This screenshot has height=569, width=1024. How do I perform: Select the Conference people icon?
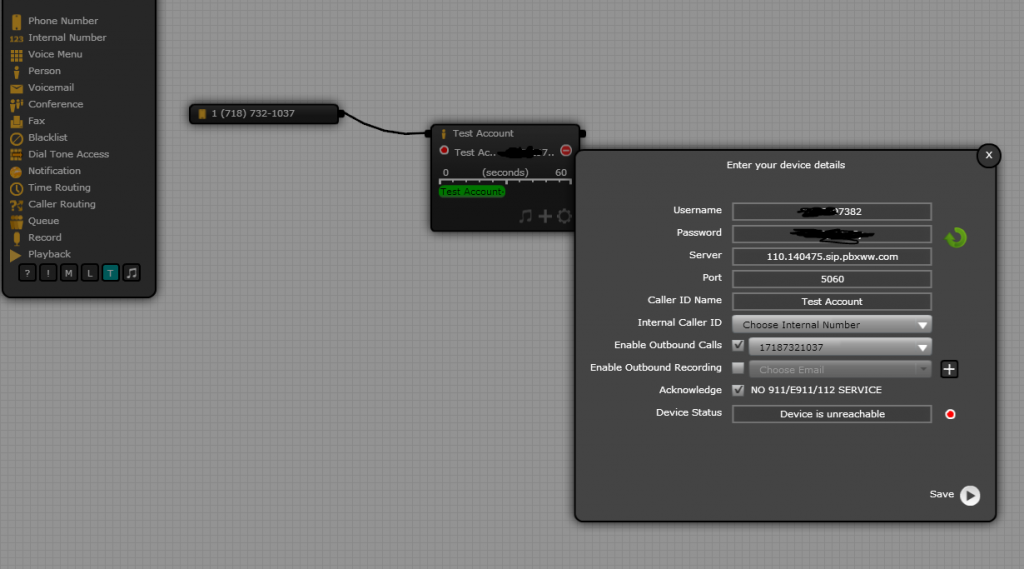[x=16, y=105]
